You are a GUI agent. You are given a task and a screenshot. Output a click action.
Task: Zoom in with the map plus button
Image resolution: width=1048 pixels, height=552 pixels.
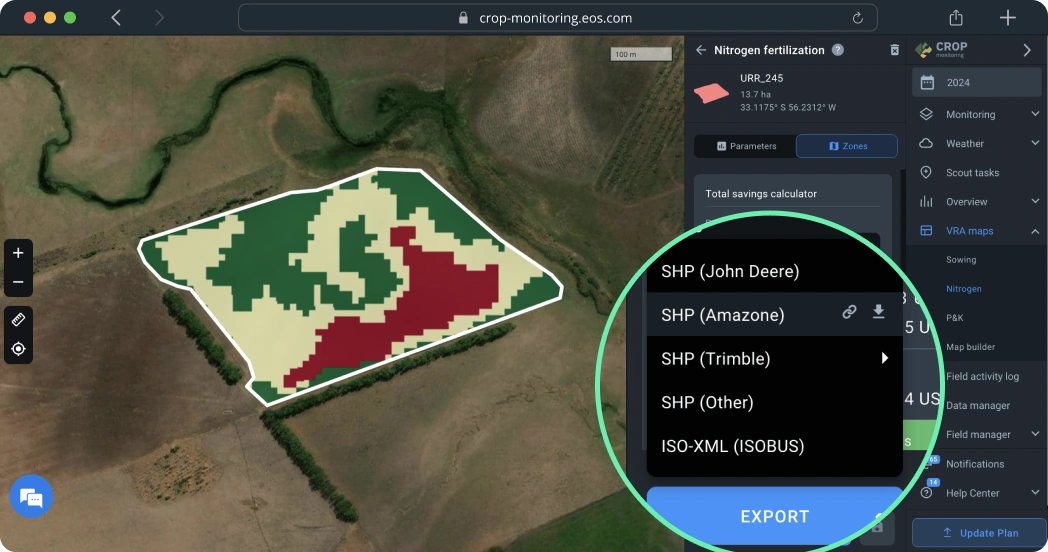(x=18, y=253)
